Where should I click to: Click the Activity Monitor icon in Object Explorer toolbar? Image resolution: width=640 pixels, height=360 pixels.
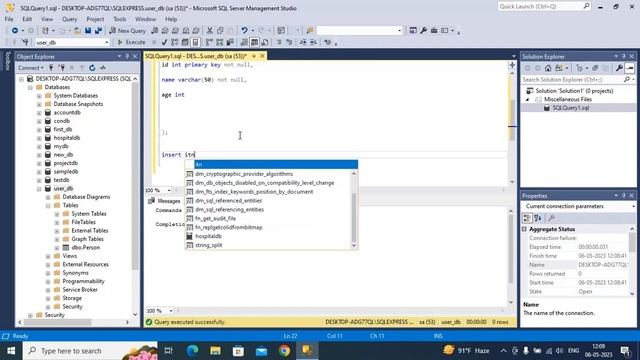tap(103, 68)
